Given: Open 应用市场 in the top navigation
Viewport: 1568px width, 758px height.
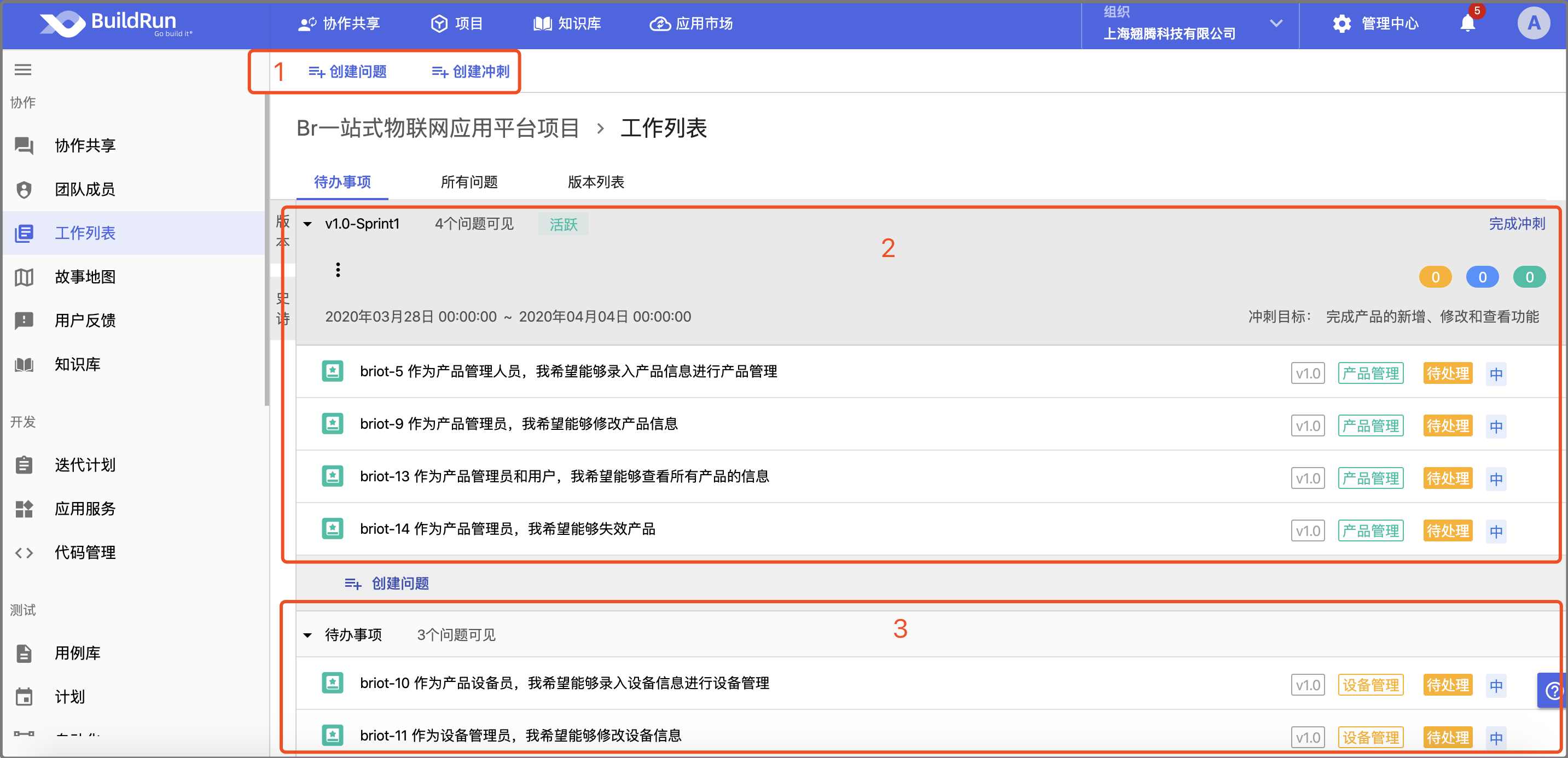Looking at the screenshot, I should (691, 24).
